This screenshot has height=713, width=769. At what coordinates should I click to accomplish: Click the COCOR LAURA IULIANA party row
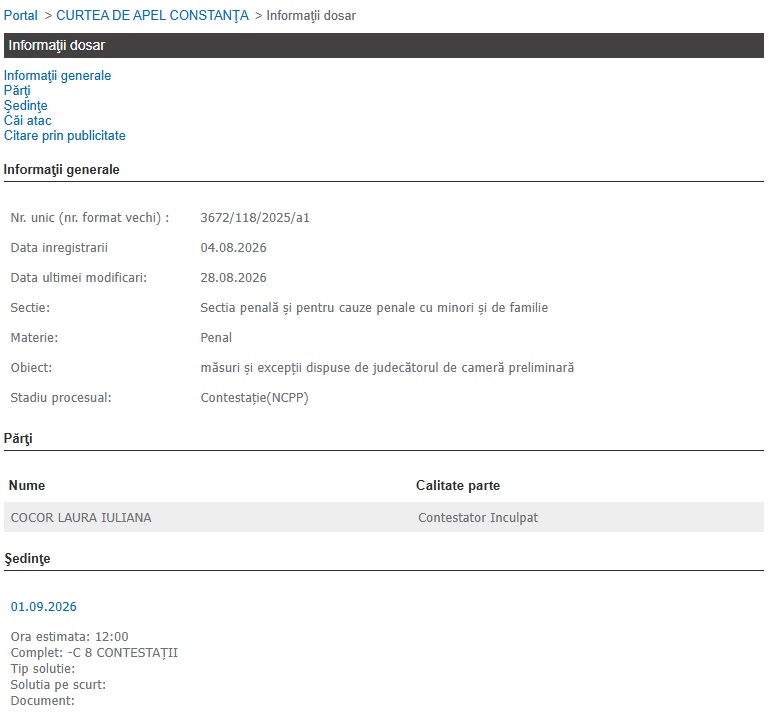(384, 517)
